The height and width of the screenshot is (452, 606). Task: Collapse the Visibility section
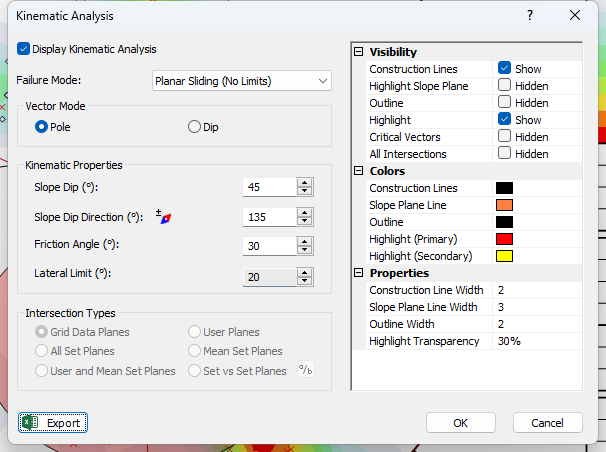[359, 52]
